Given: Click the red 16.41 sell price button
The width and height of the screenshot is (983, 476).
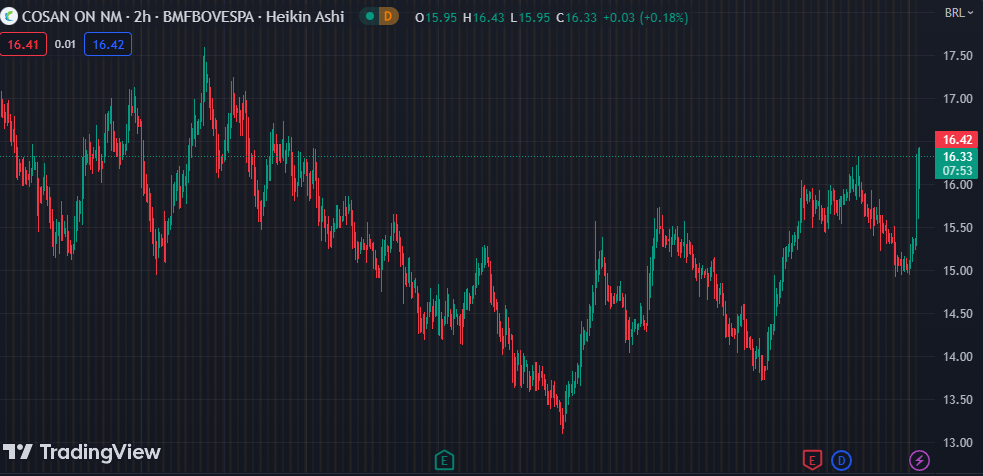Looking at the screenshot, I should tap(23, 45).
